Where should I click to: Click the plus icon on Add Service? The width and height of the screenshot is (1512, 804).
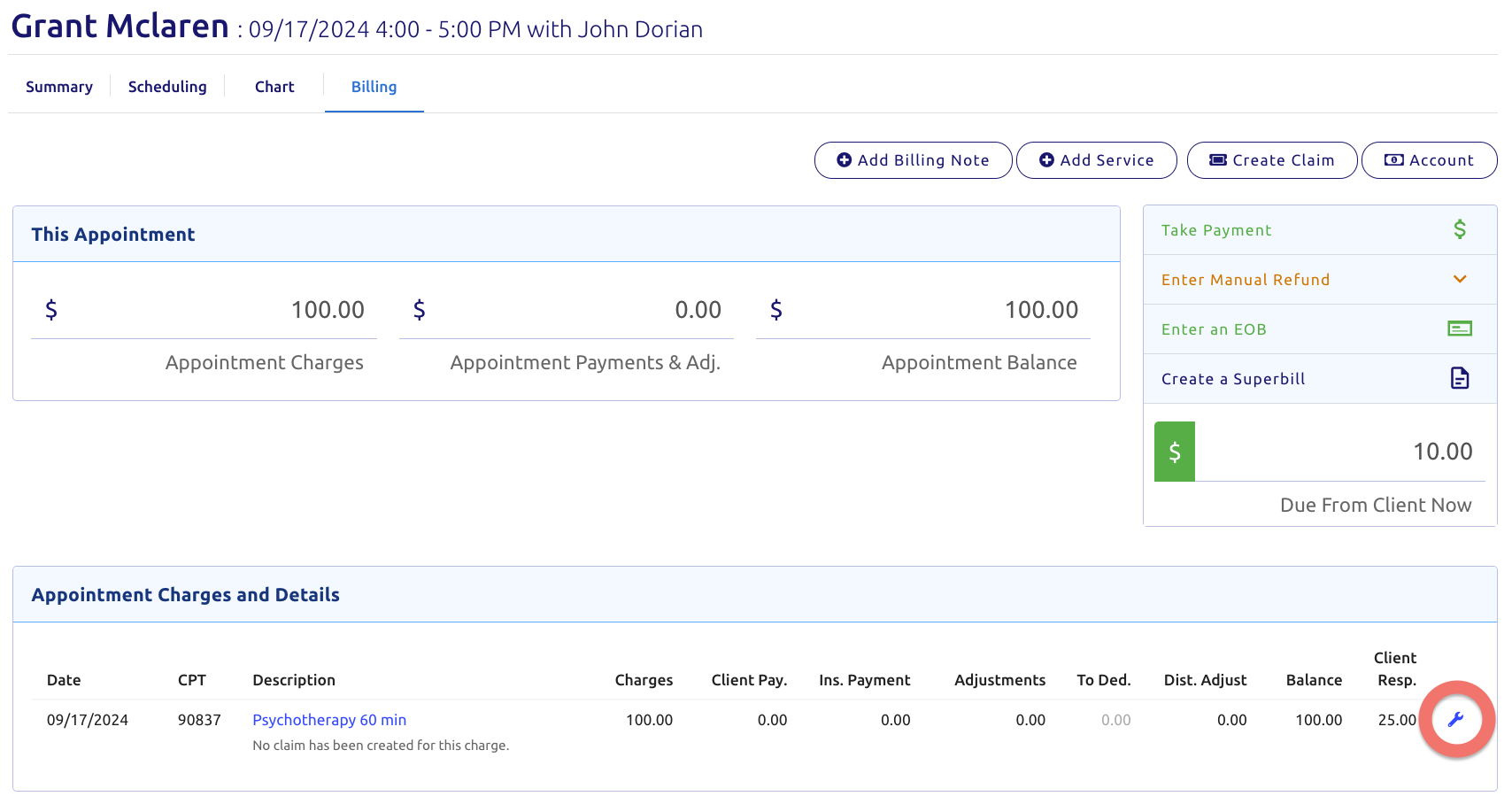[x=1046, y=160]
